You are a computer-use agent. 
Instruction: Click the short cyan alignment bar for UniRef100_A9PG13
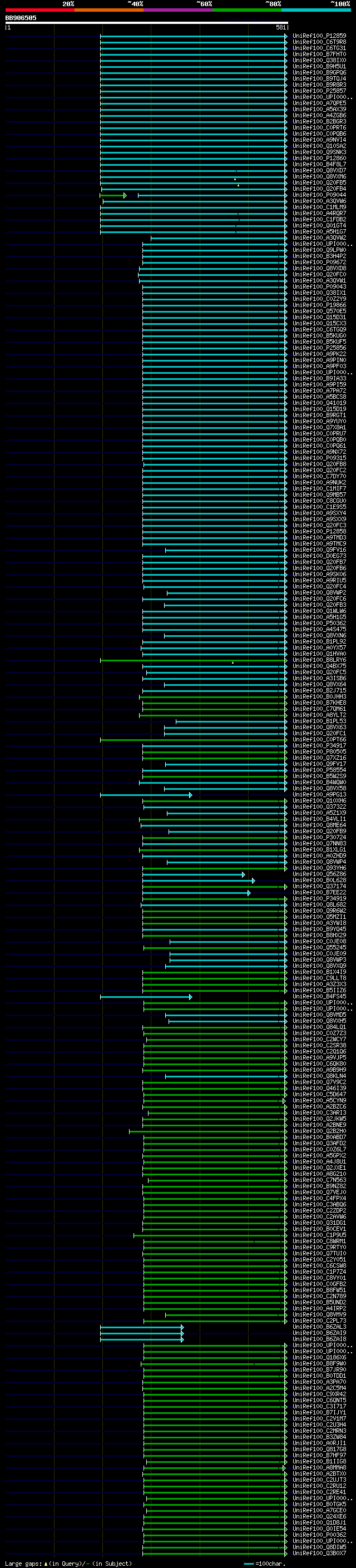click(x=146, y=795)
